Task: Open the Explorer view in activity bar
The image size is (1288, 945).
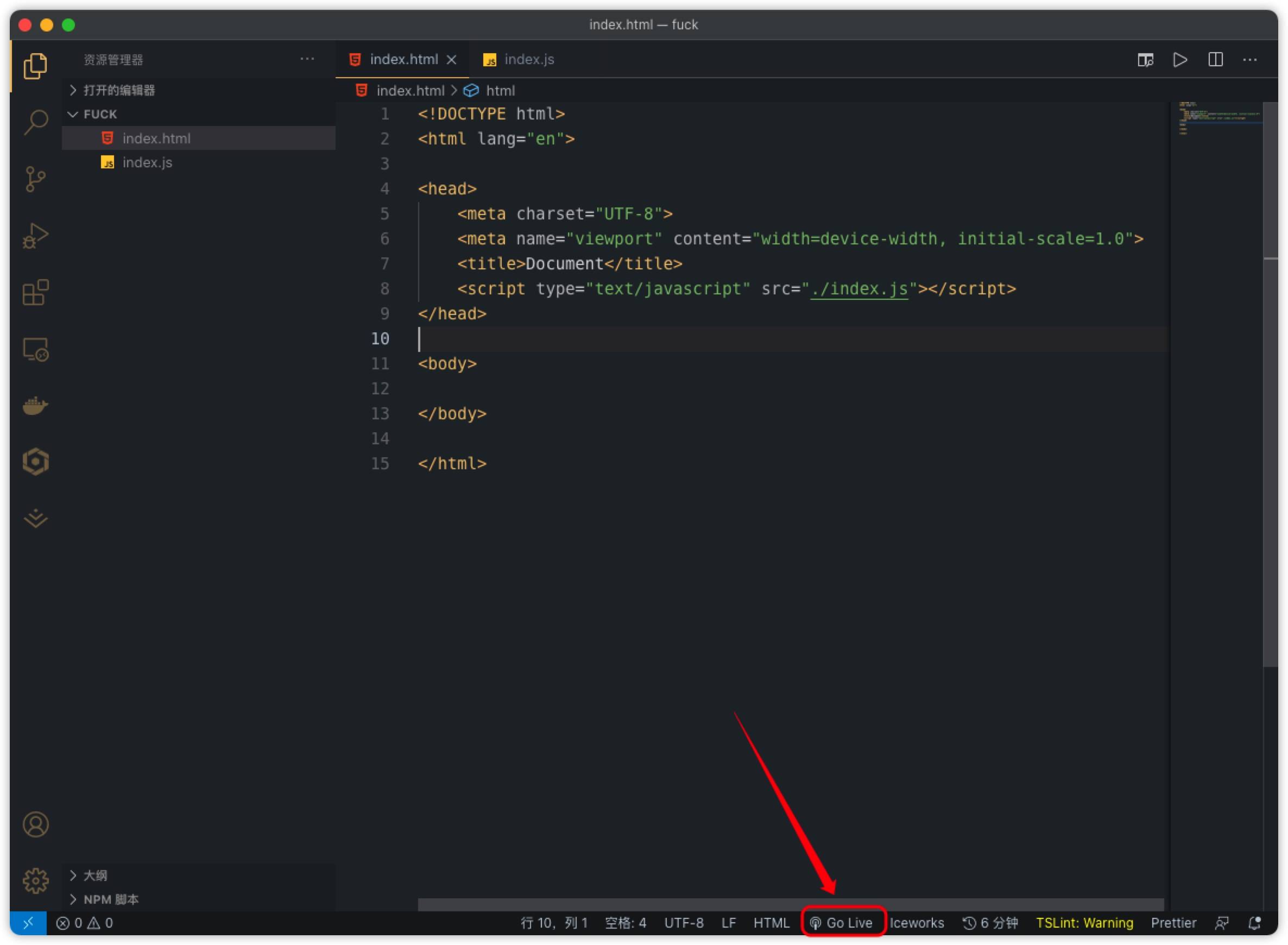Action: tap(35, 66)
